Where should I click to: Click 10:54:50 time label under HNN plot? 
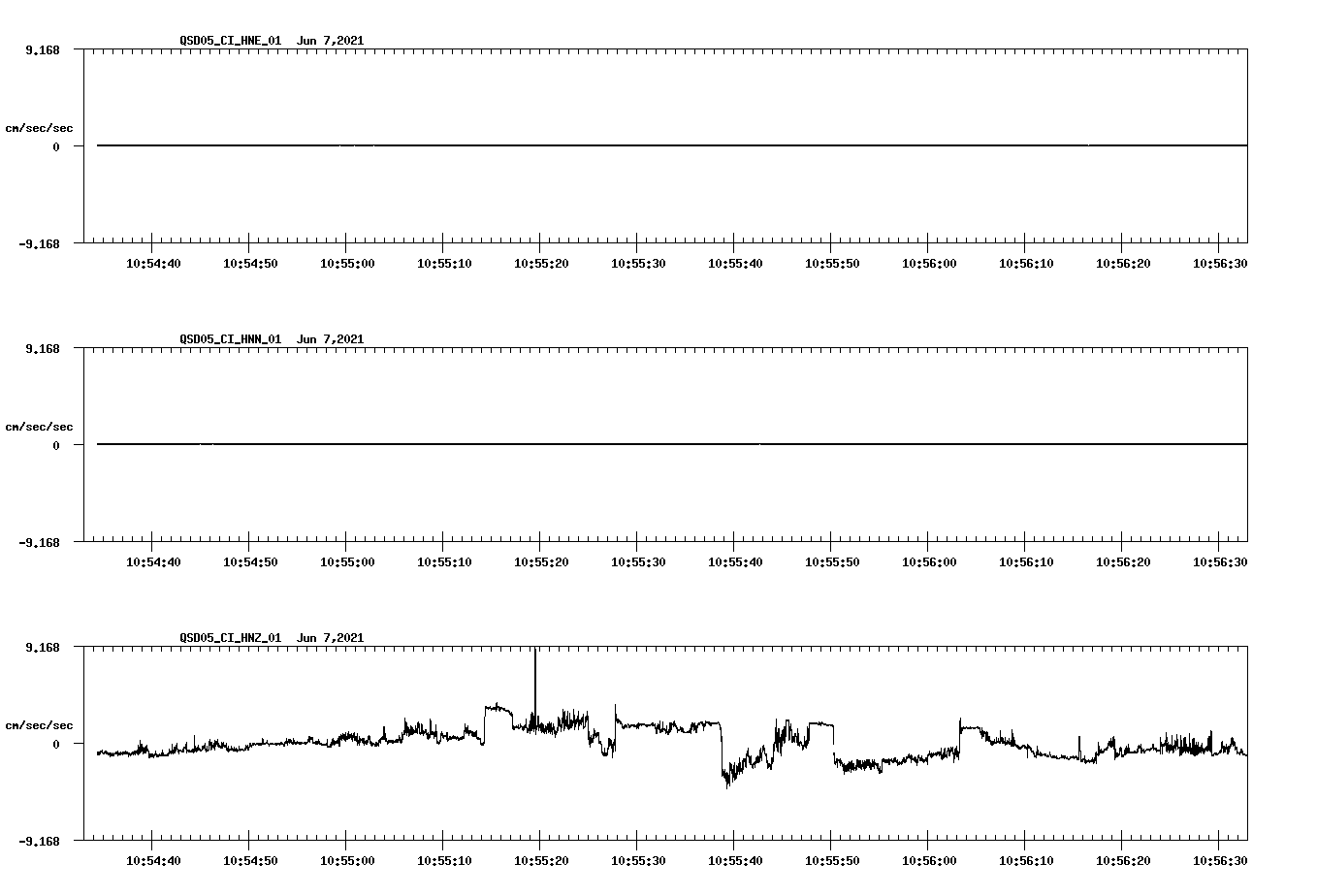(250, 562)
